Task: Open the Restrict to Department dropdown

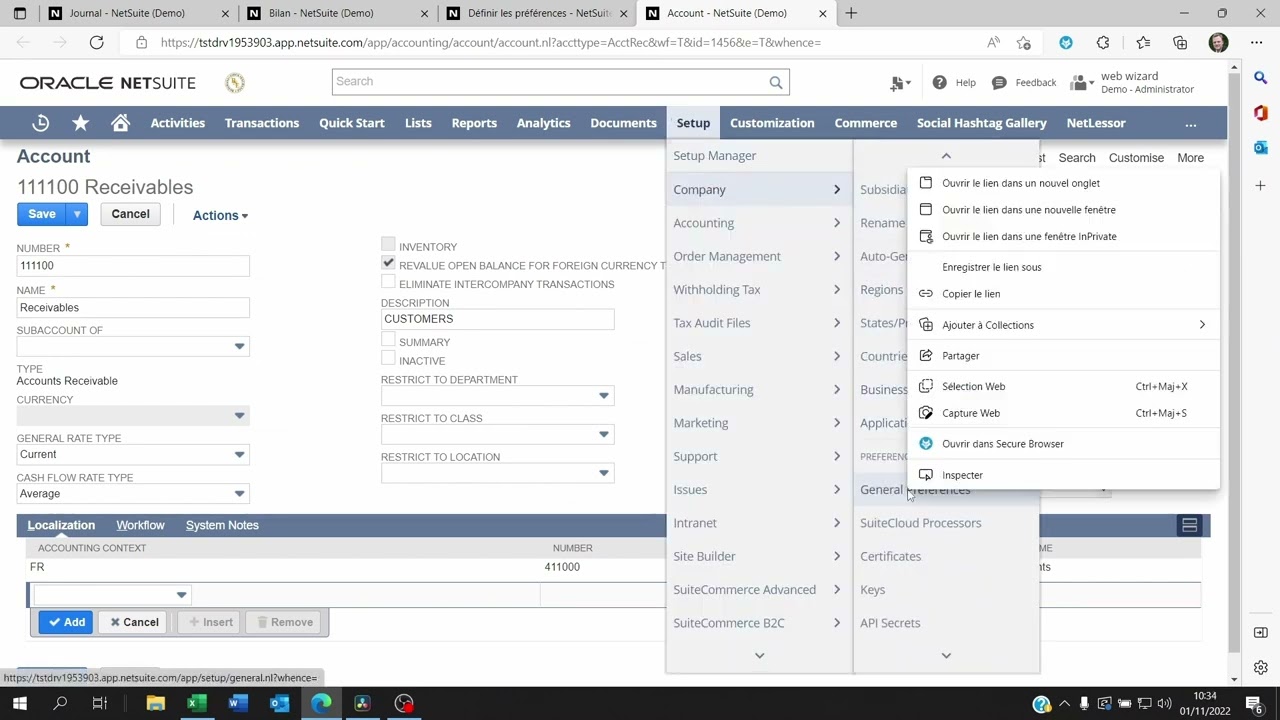Action: coord(603,396)
